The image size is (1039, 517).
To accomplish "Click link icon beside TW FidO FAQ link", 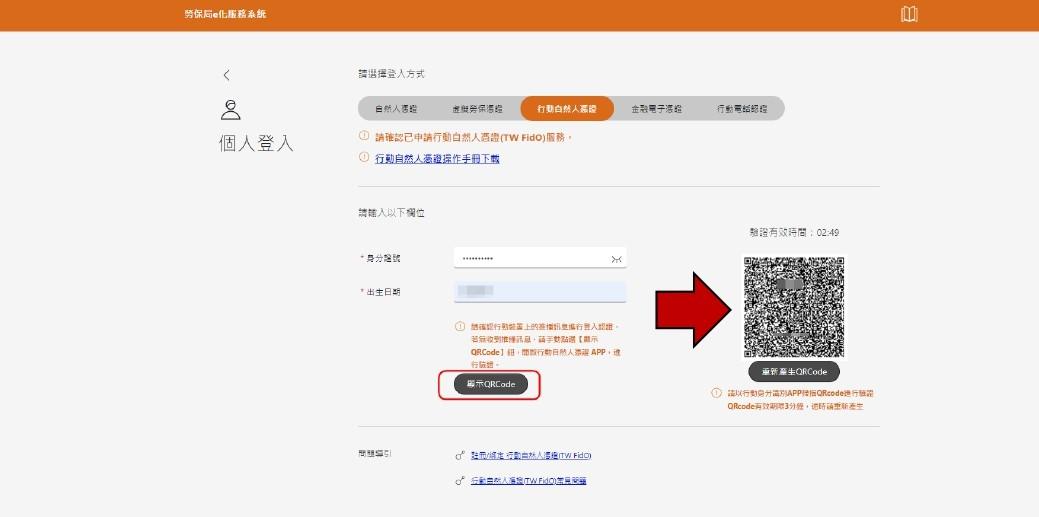I will tap(460, 481).
